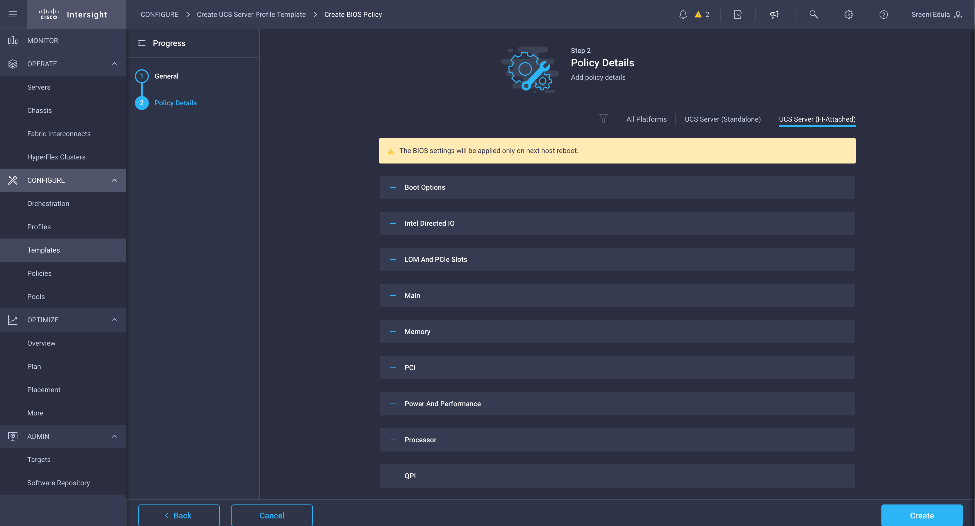This screenshot has width=975, height=526.
Task: Select the All Platforms tab
Action: [x=646, y=119]
